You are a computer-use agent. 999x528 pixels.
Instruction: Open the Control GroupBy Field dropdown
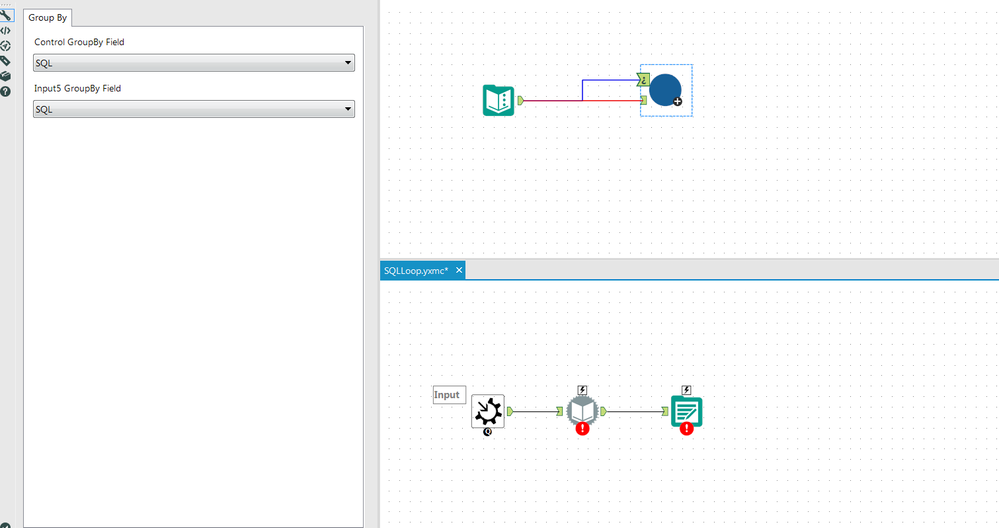(x=194, y=62)
